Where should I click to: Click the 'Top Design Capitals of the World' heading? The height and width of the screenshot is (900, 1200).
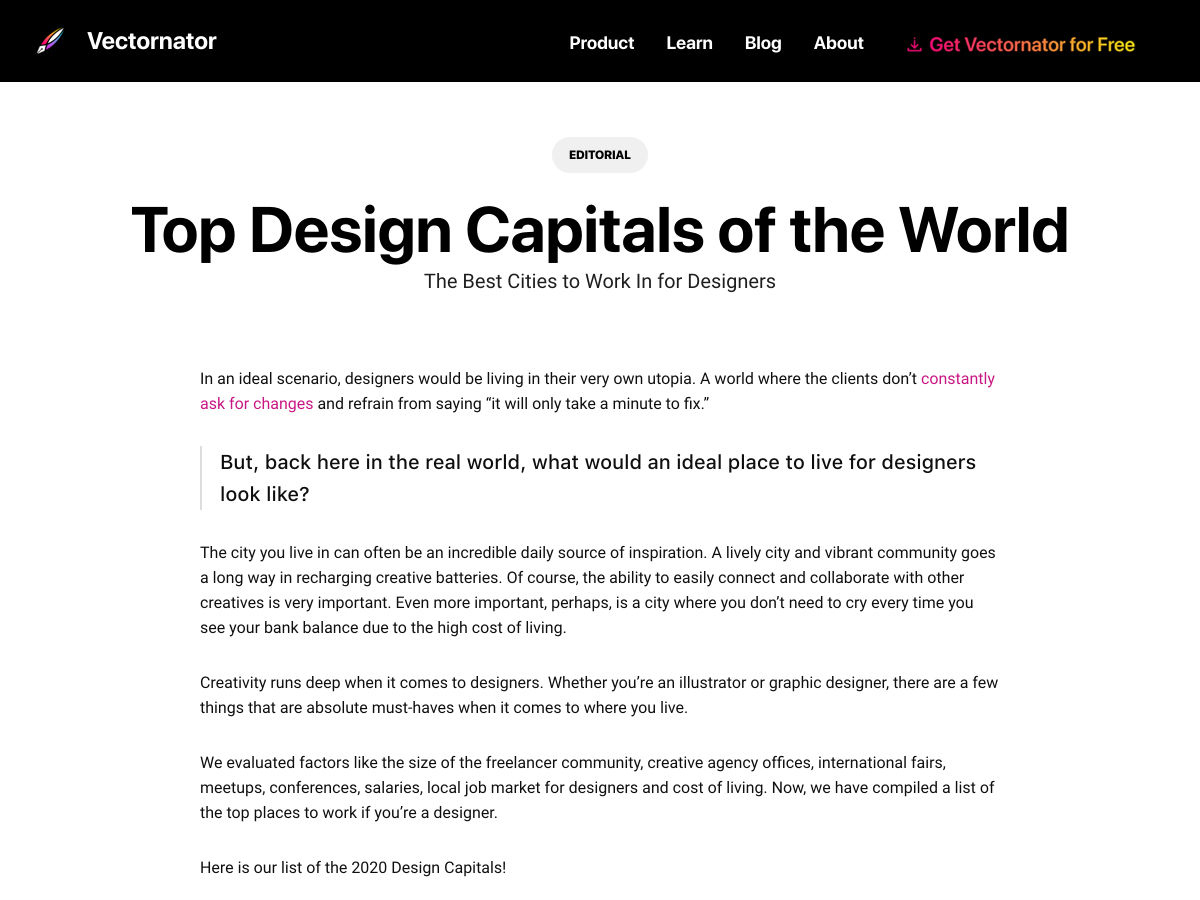point(600,230)
